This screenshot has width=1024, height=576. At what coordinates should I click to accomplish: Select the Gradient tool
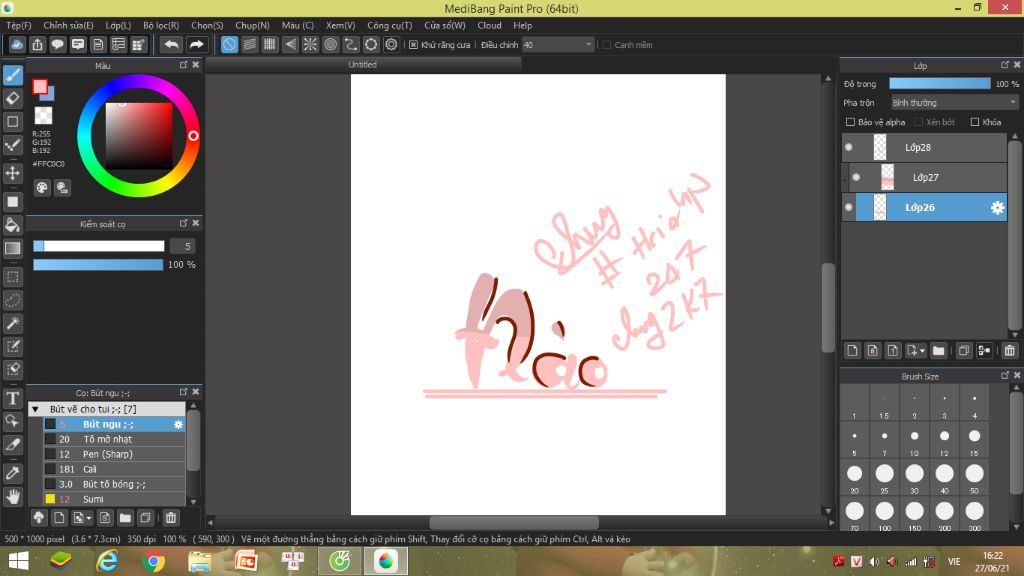[13, 248]
